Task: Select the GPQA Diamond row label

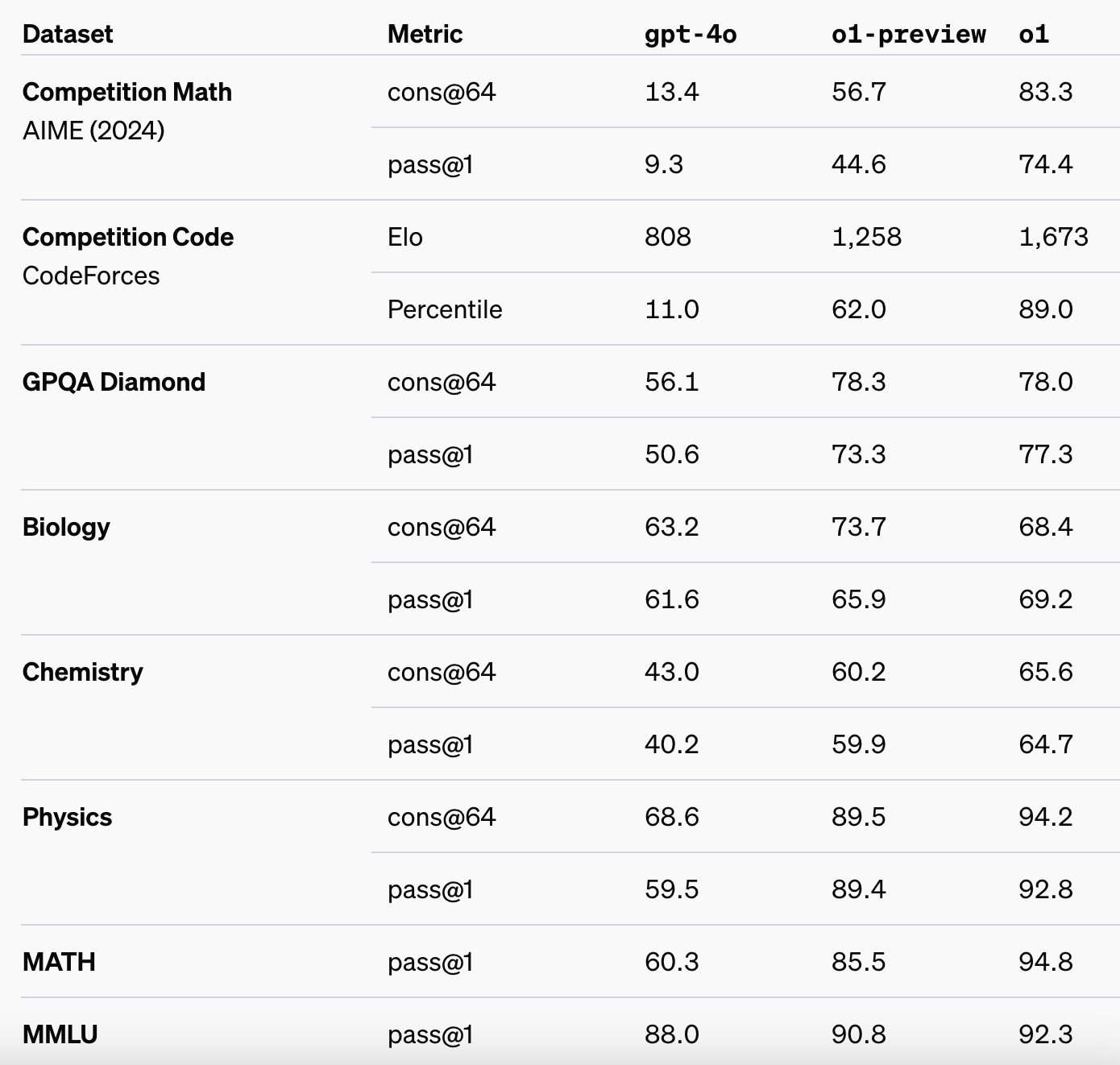Action: point(114,382)
